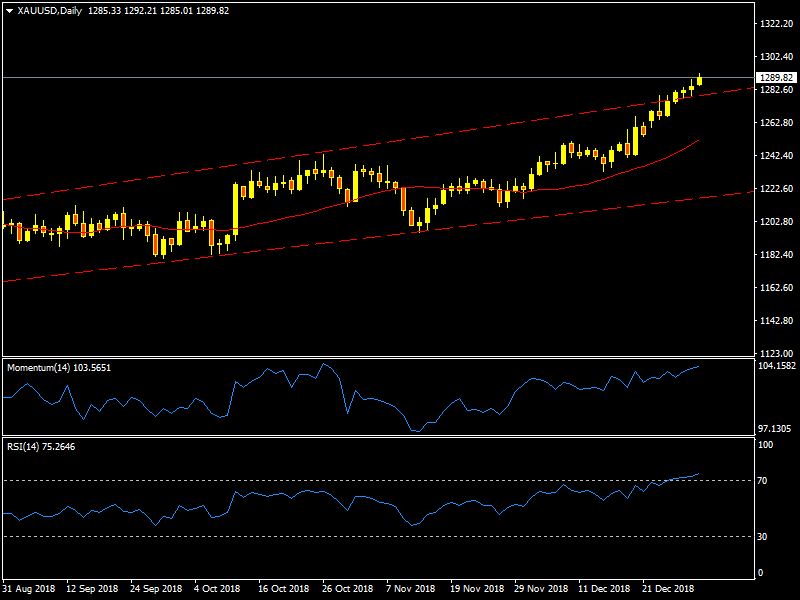Click the RSI 30 level label
The height and width of the screenshot is (600, 800).
pyautogui.click(x=762, y=537)
